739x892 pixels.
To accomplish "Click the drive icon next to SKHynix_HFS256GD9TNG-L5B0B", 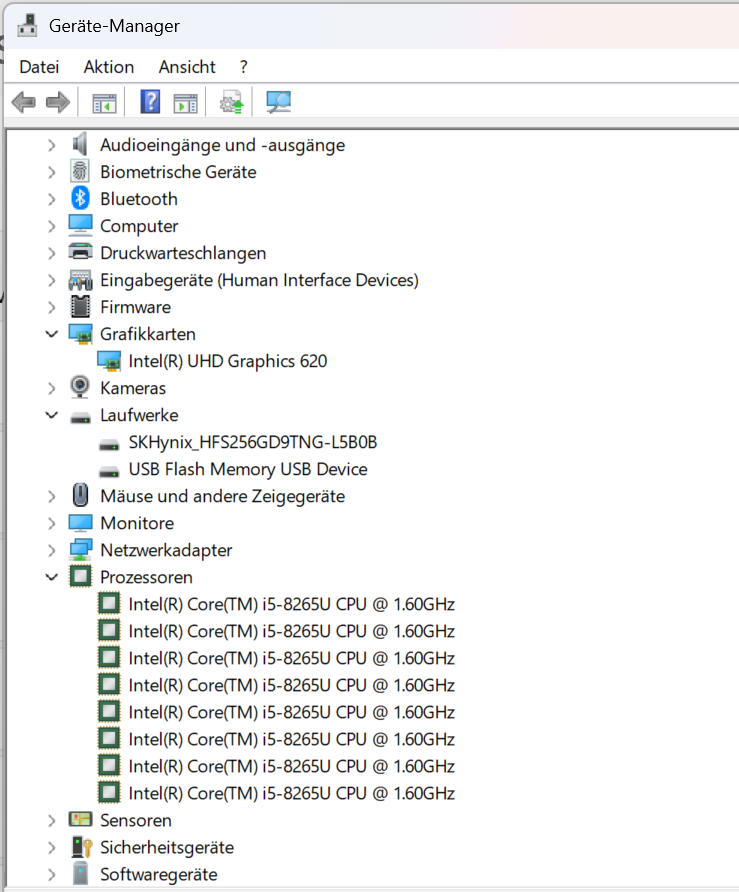I will click(109, 445).
